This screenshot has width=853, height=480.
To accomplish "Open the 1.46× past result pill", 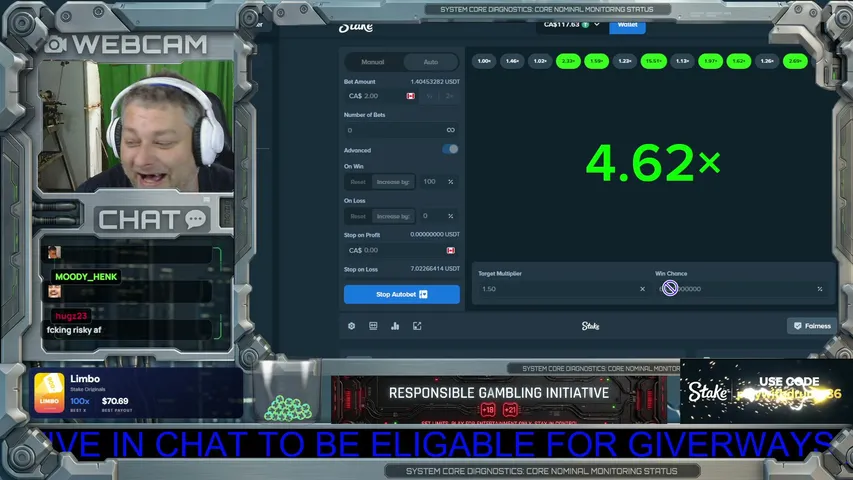I will pos(512,61).
